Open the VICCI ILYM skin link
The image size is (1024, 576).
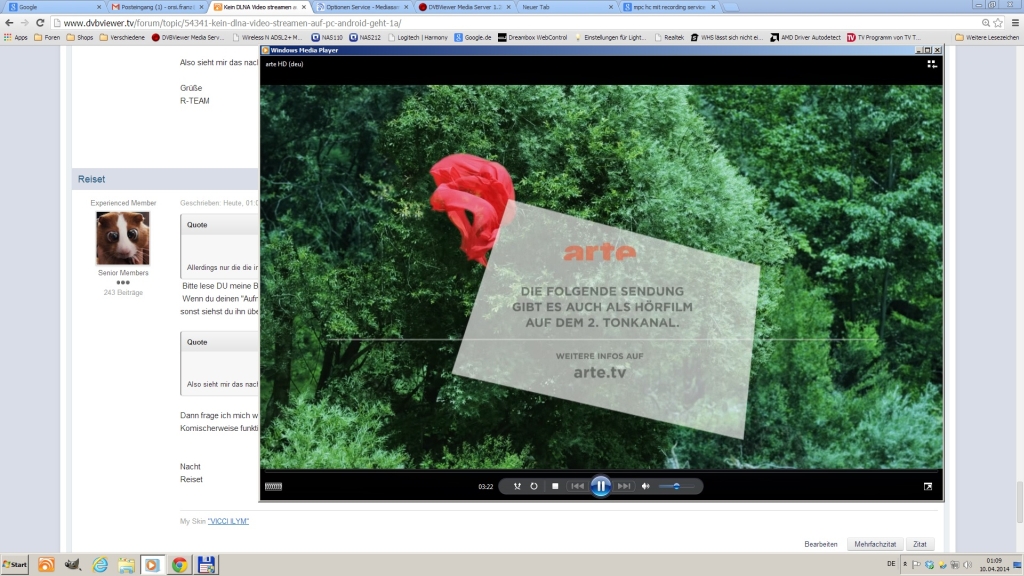coord(228,521)
